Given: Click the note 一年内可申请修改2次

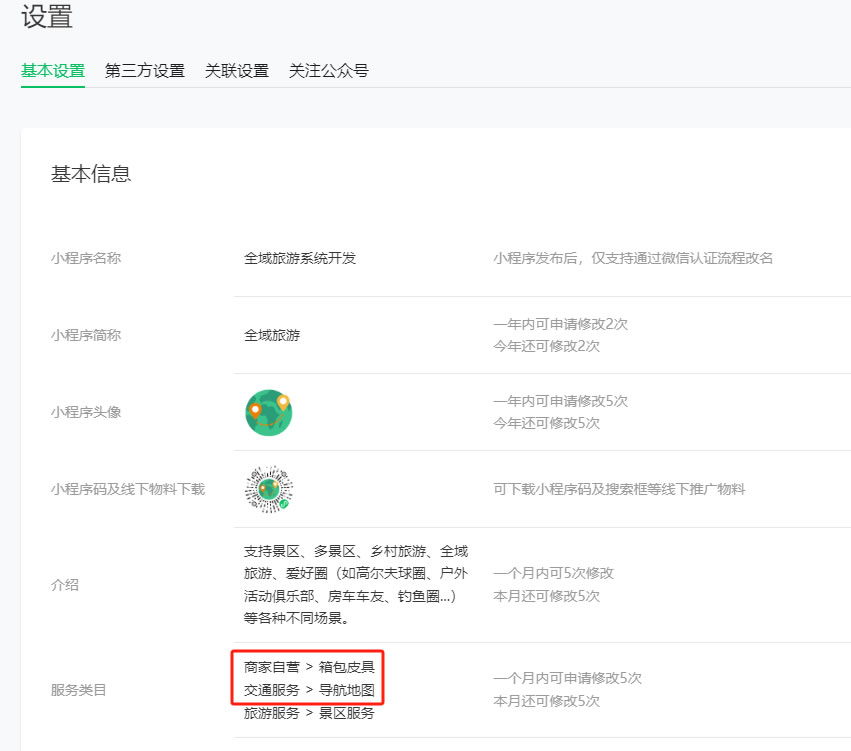Looking at the screenshot, I should pyautogui.click(x=561, y=324).
